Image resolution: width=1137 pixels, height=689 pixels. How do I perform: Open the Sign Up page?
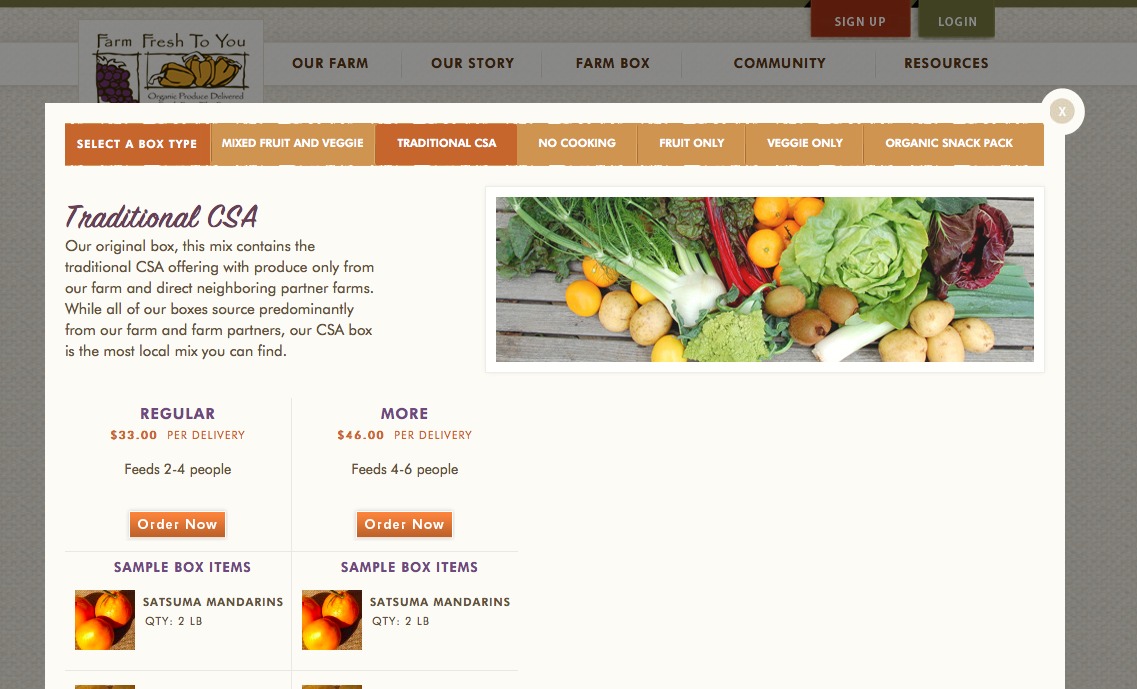point(860,20)
